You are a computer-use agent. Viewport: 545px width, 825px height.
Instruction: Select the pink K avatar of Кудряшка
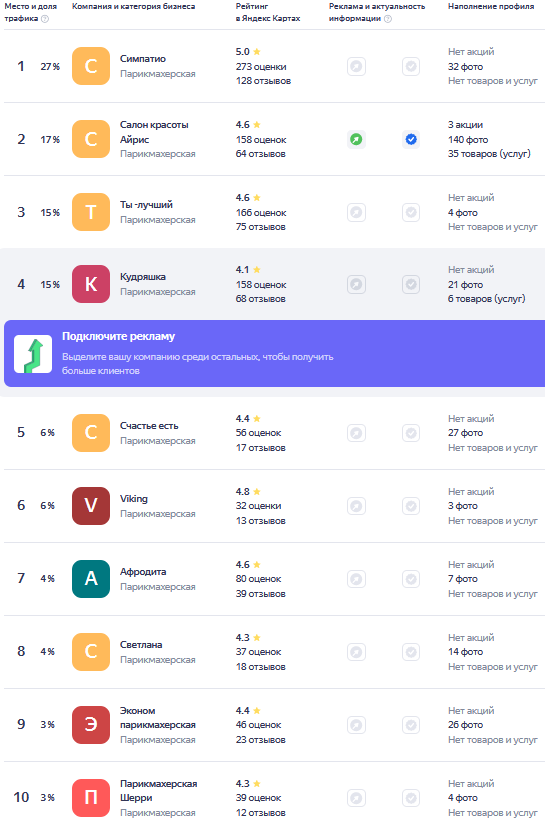[91, 284]
